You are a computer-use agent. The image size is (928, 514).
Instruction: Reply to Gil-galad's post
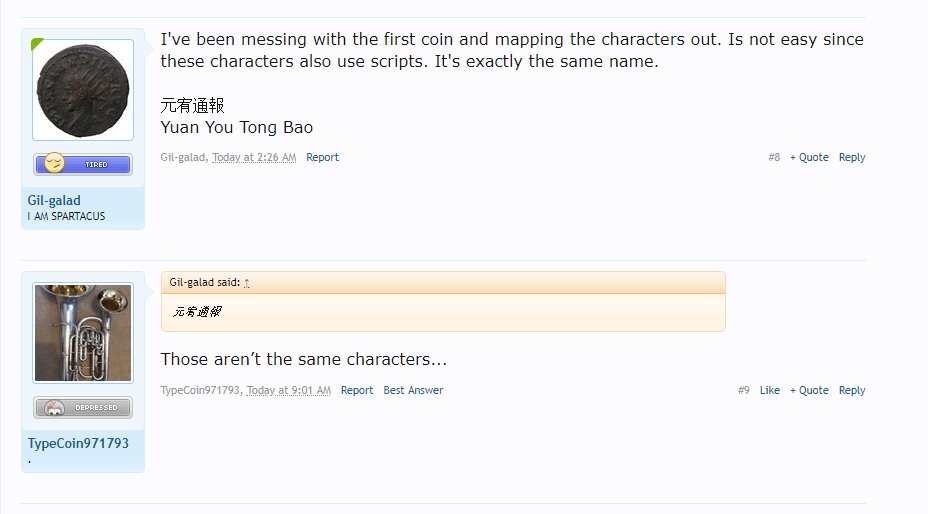[852, 157]
